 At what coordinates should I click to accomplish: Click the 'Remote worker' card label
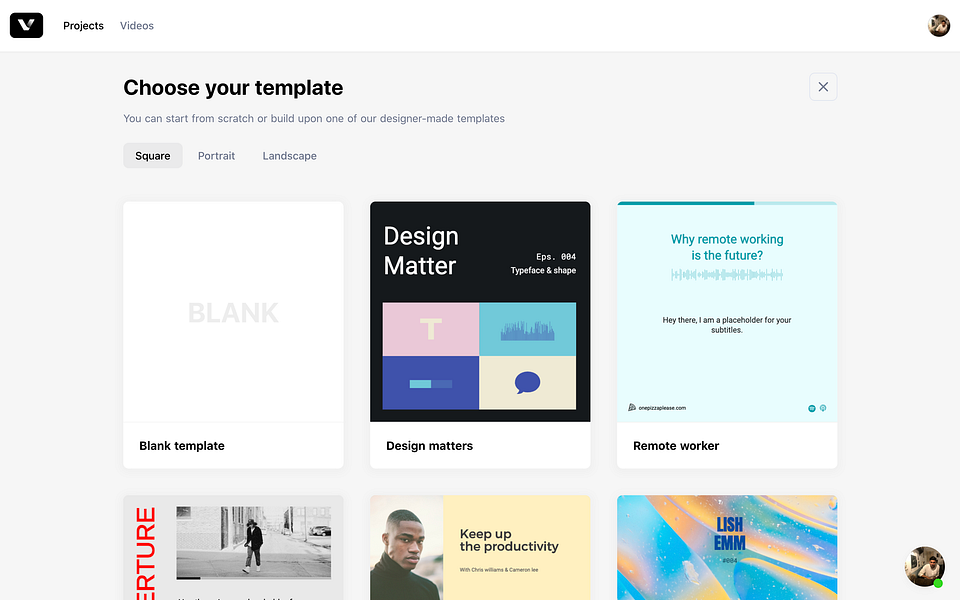676,446
